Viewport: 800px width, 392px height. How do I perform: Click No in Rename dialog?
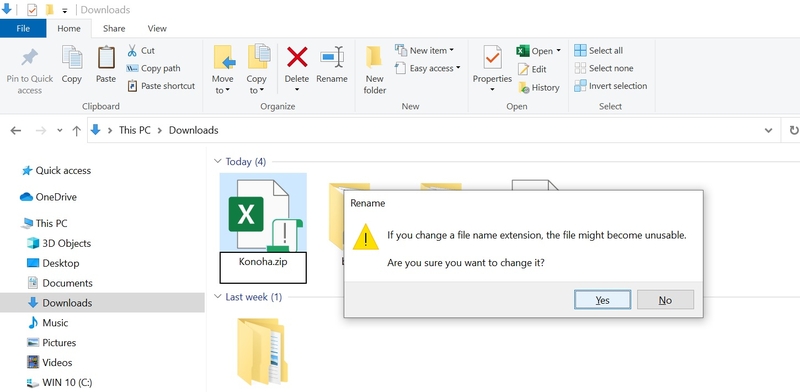pos(665,300)
